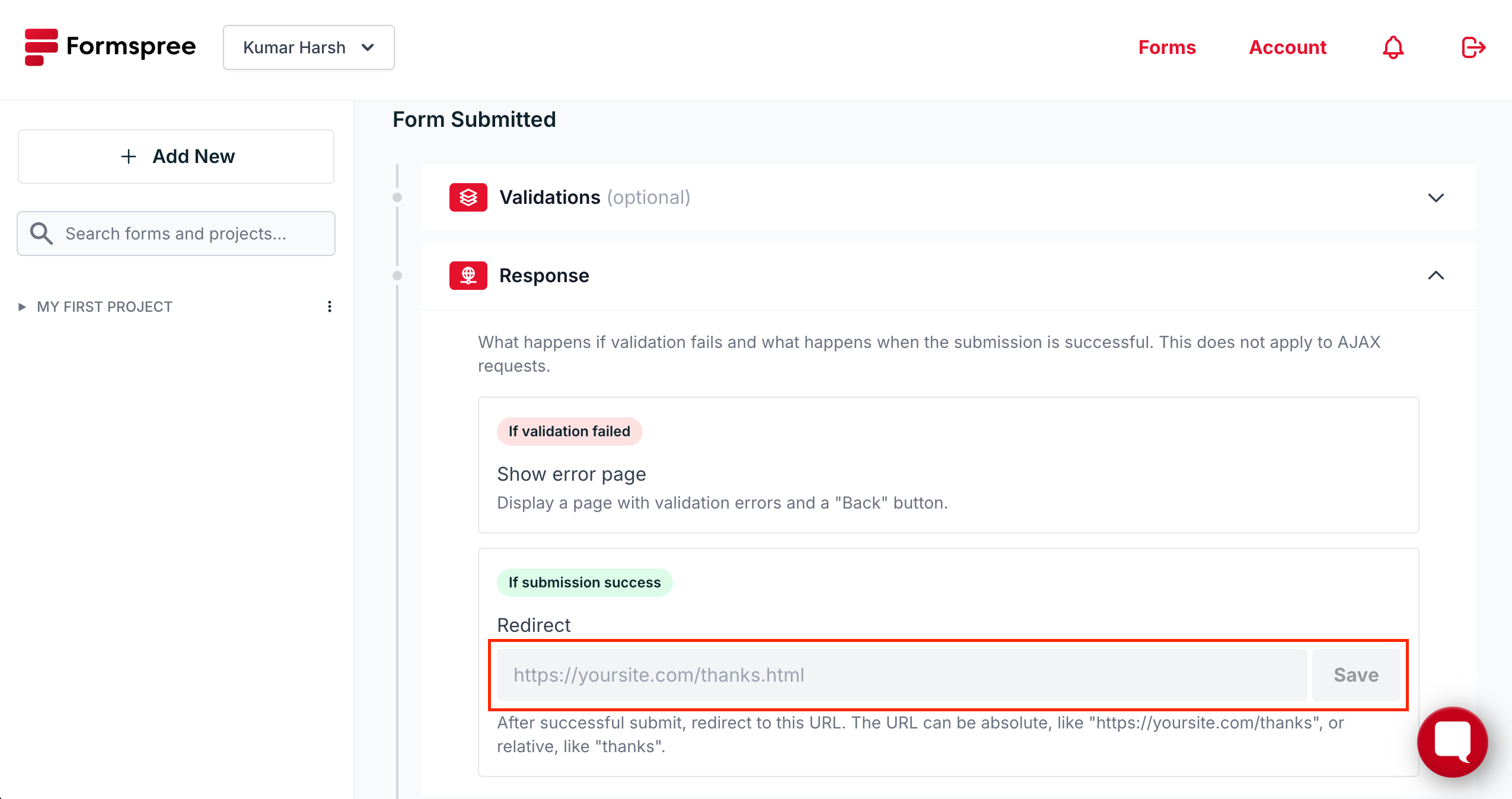Screen dimensions: 1512x799
Task: Collapse the Response section
Action: 1436,276
